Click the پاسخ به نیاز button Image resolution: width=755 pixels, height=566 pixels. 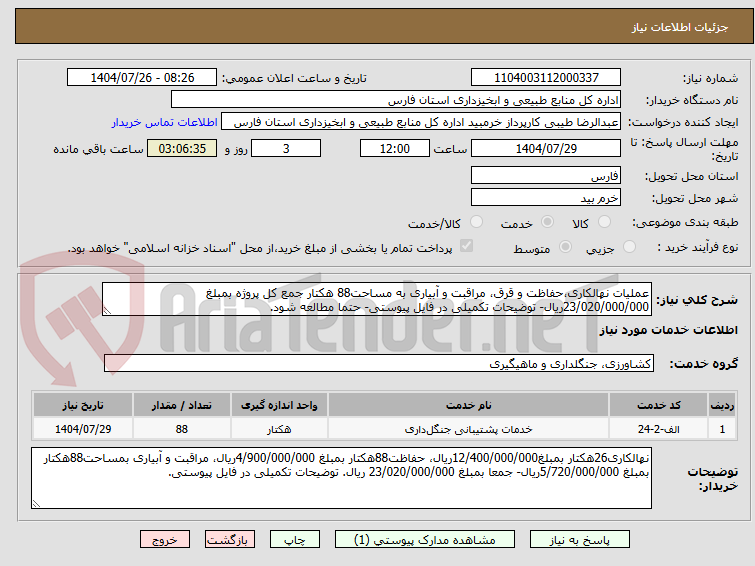tap(580, 540)
